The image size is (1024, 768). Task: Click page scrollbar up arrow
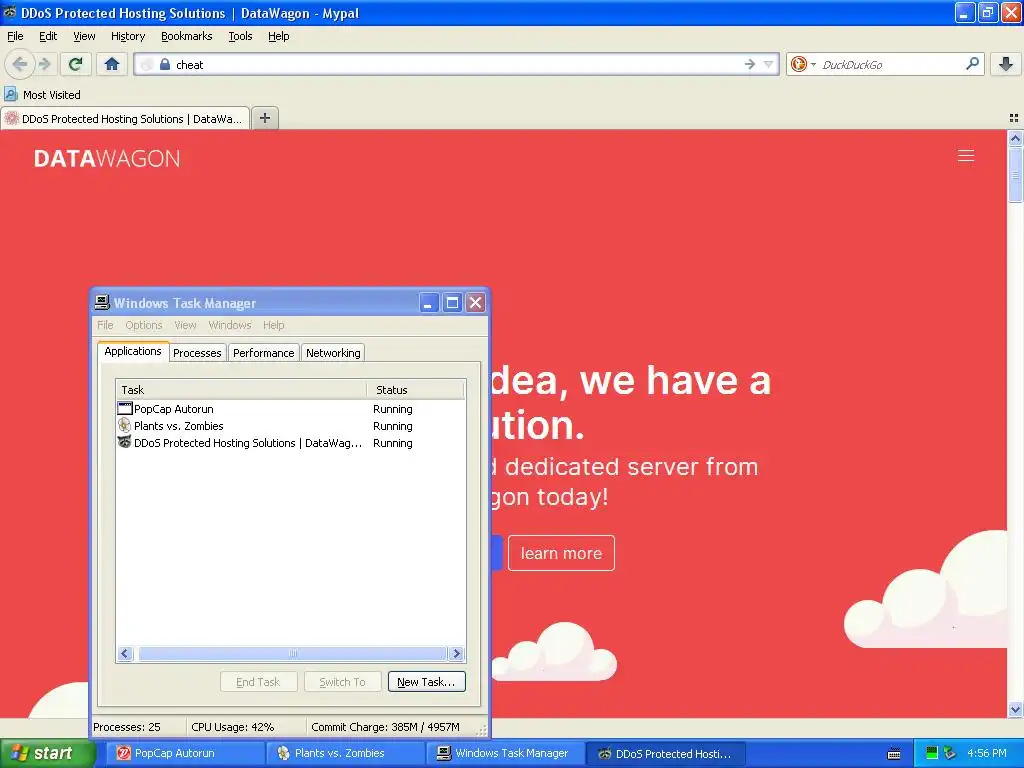coord(1015,138)
